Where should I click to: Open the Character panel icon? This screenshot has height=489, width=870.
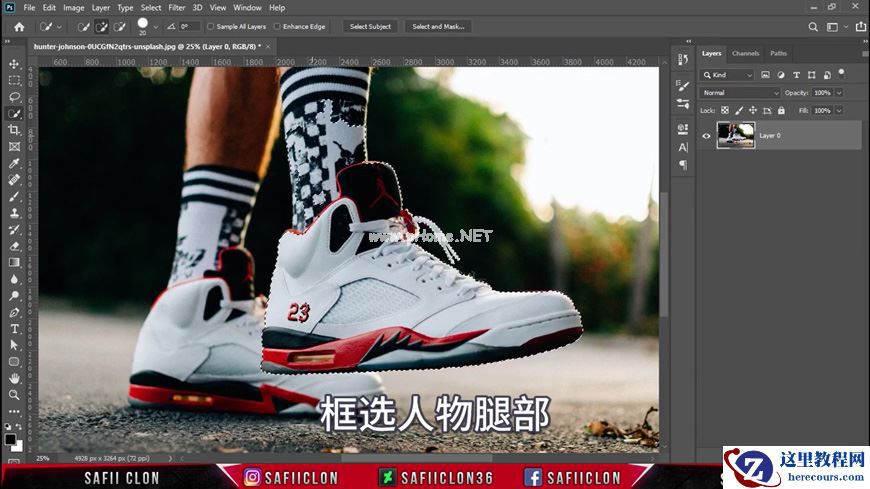pyautogui.click(x=683, y=147)
